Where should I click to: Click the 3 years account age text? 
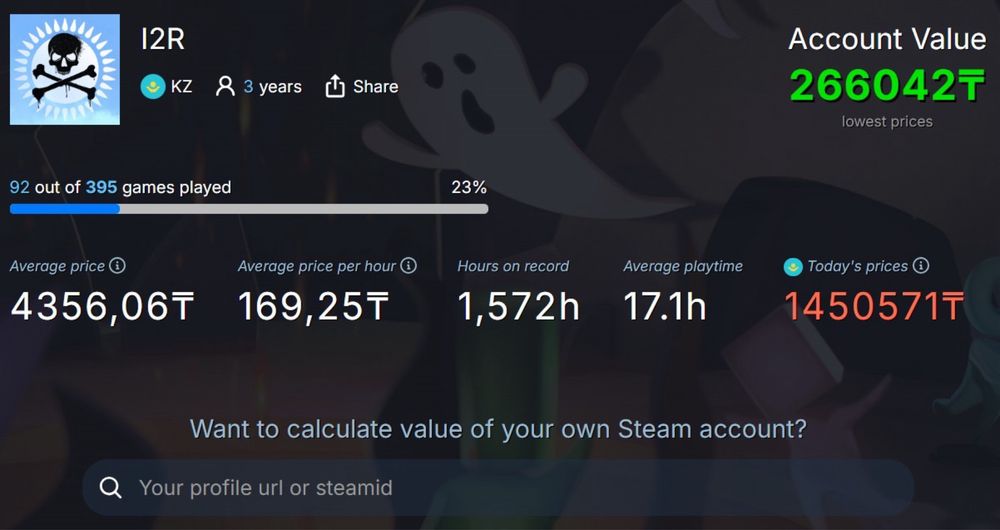click(272, 87)
